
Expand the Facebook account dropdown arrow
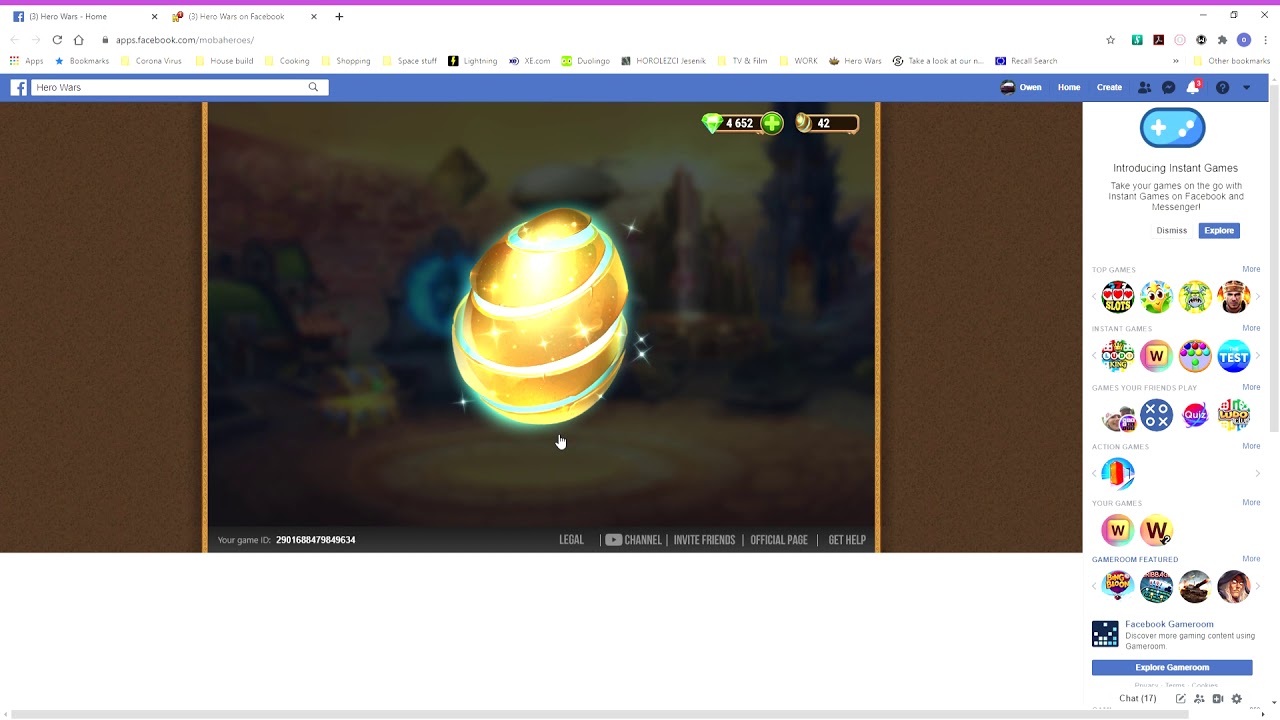click(1246, 87)
